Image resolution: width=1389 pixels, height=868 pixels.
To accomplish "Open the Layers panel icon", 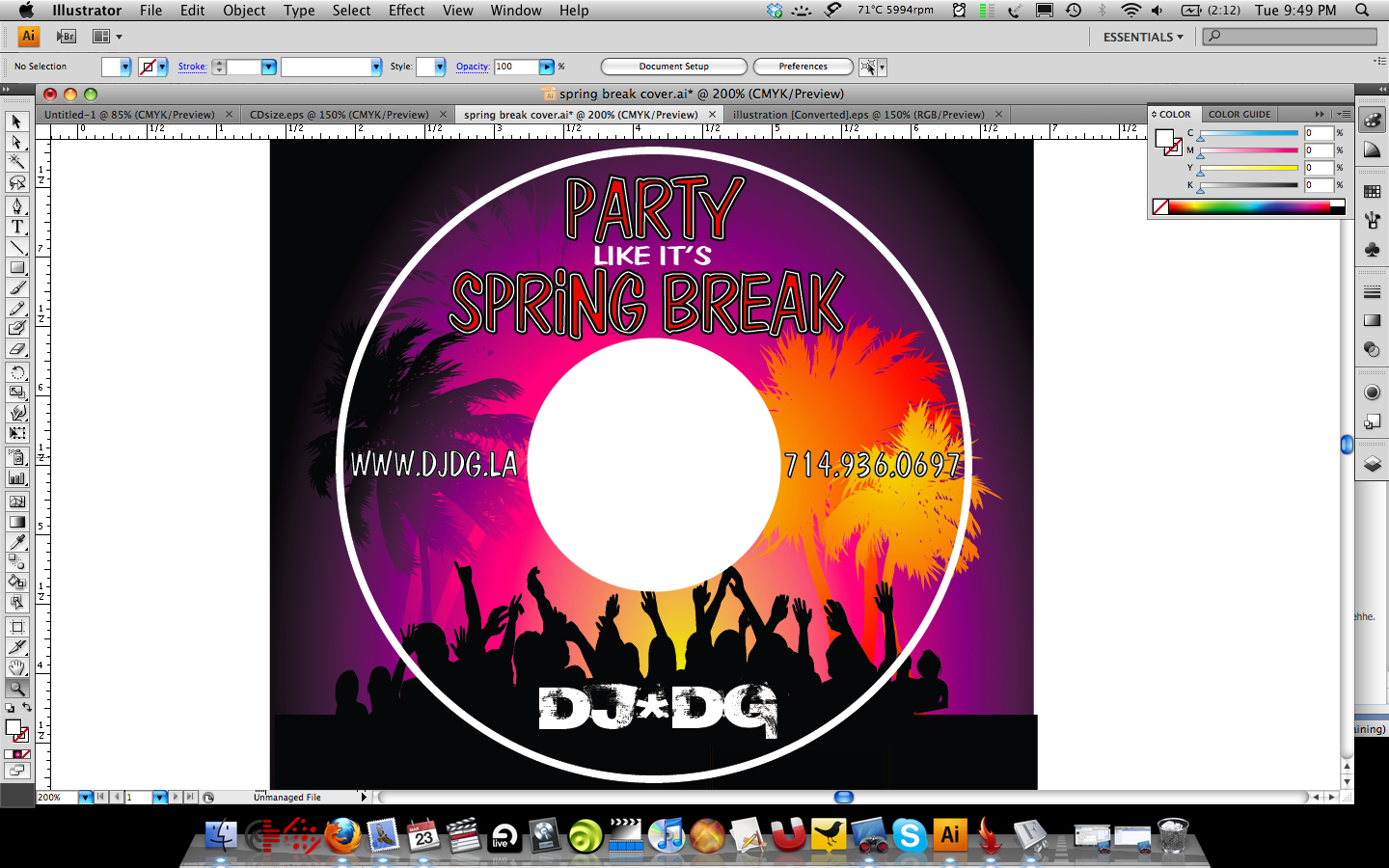I will click(1372, 464).
